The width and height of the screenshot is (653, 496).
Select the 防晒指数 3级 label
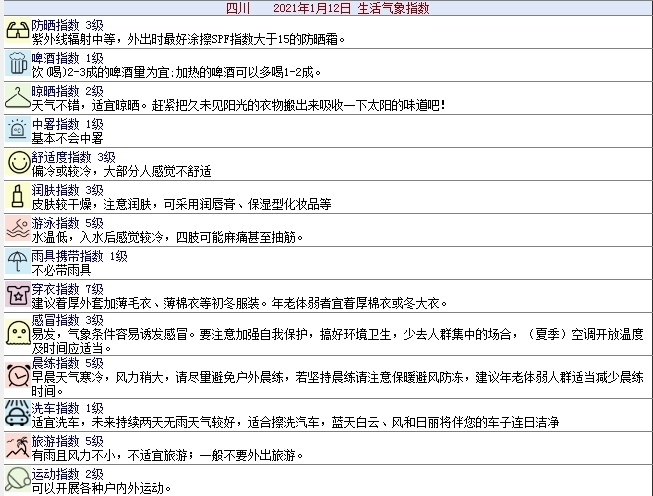[67, 24]
